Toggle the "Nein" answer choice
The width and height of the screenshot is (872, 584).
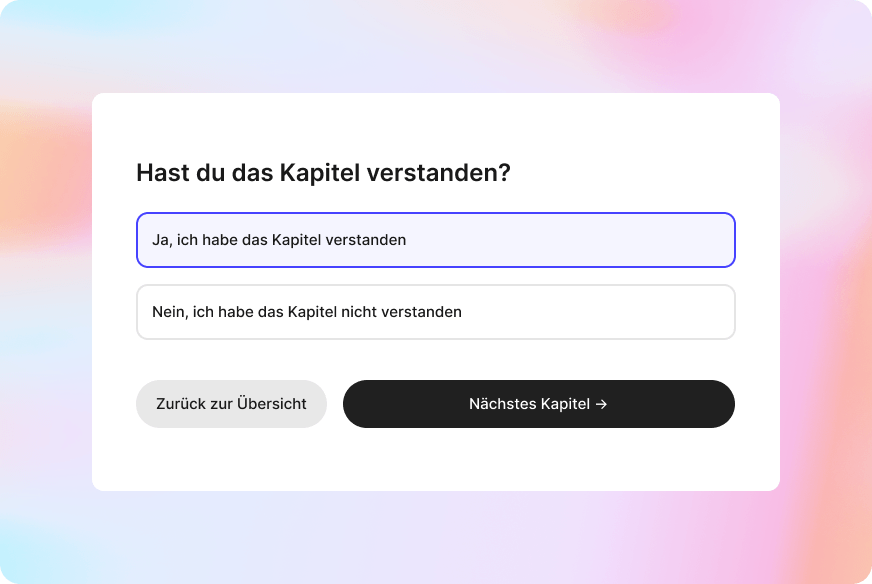pos(435,312)
